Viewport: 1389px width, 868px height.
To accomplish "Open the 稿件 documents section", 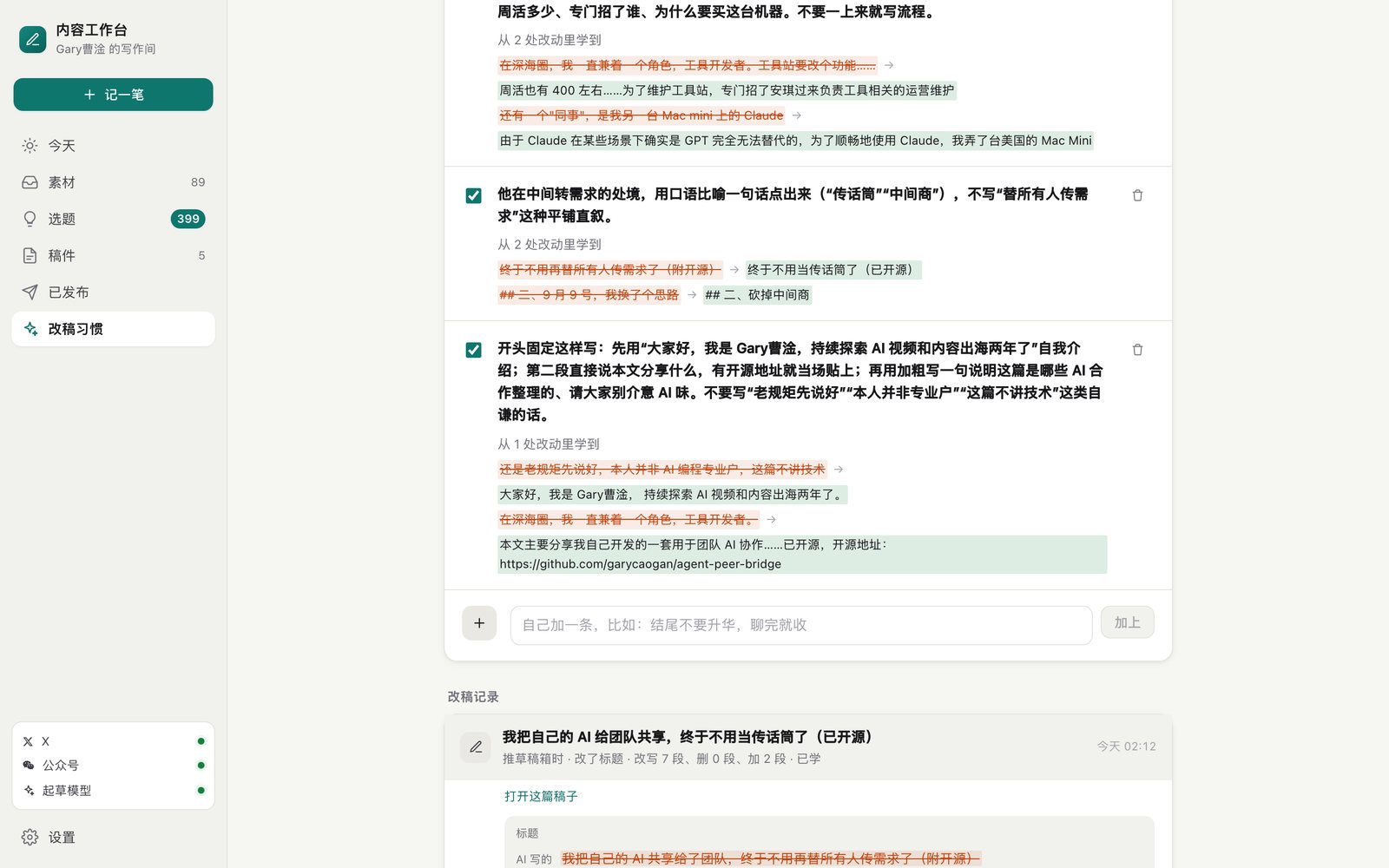I will (x=113, y=255).
